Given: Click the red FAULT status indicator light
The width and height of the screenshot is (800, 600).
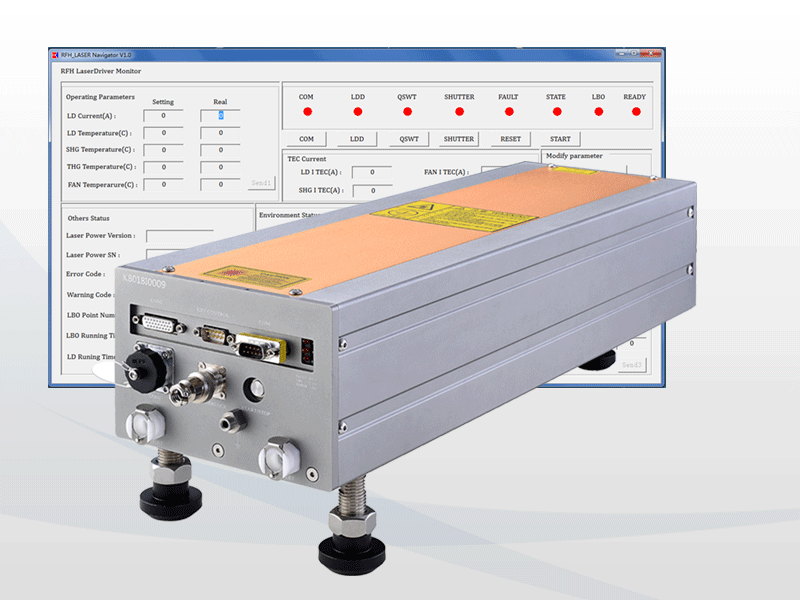Looking at the screenshot, I should pyautogui.click(x=509, y=112).
